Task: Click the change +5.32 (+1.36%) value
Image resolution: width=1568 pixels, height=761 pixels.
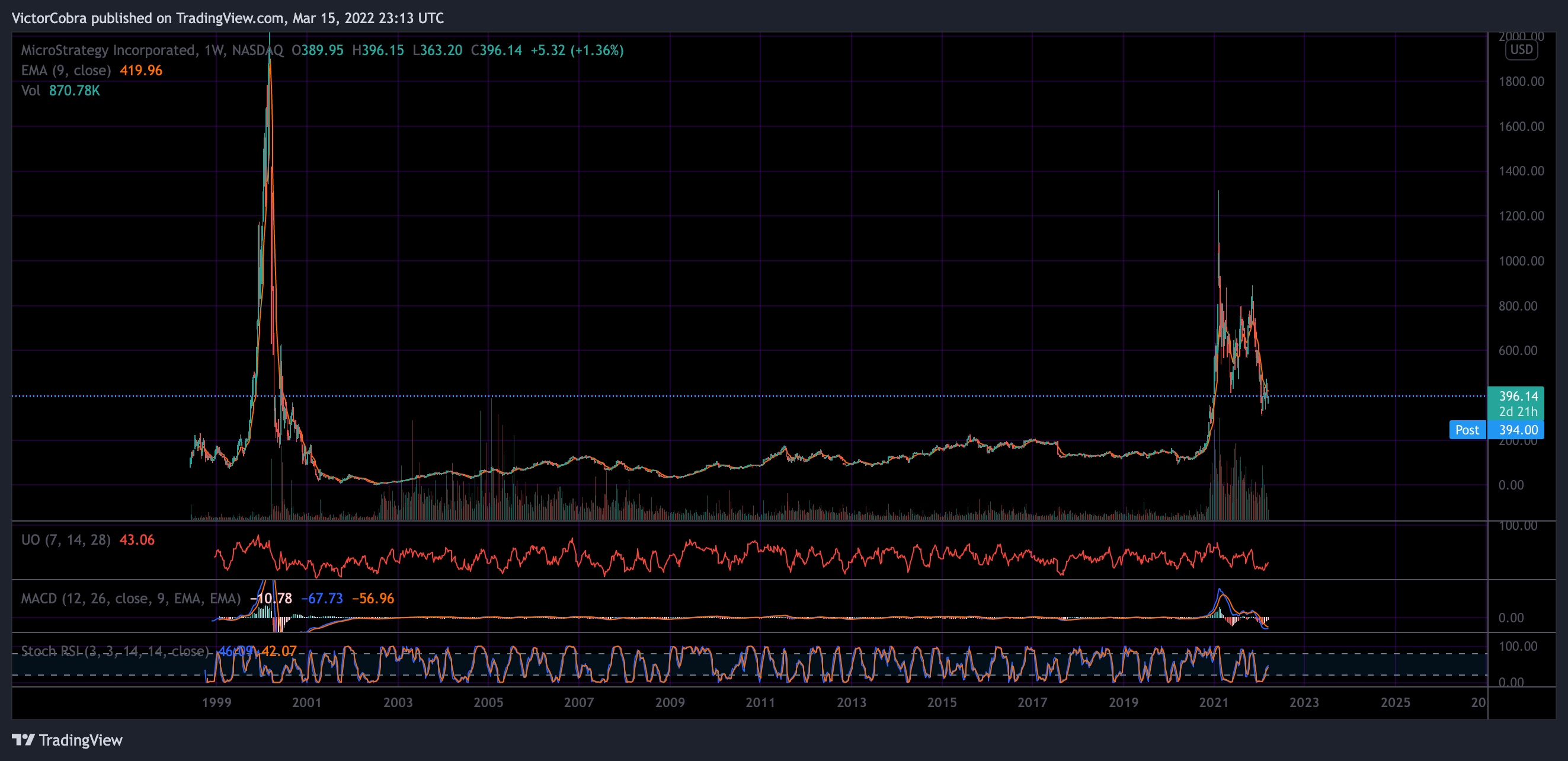Action: pos(577,50)
